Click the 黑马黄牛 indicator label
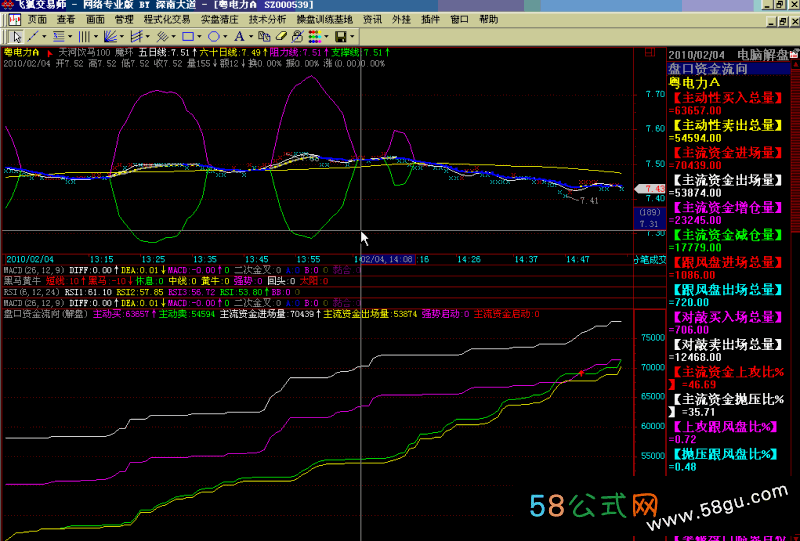This screenshot has height=541, width=800. point(22,281)
